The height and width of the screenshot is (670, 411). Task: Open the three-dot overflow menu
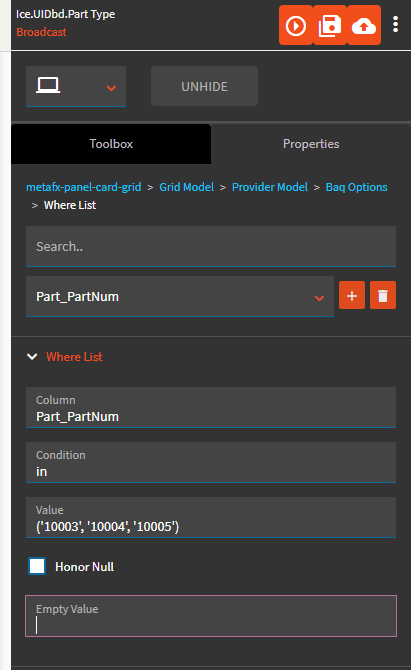click(x=396, y=25)
